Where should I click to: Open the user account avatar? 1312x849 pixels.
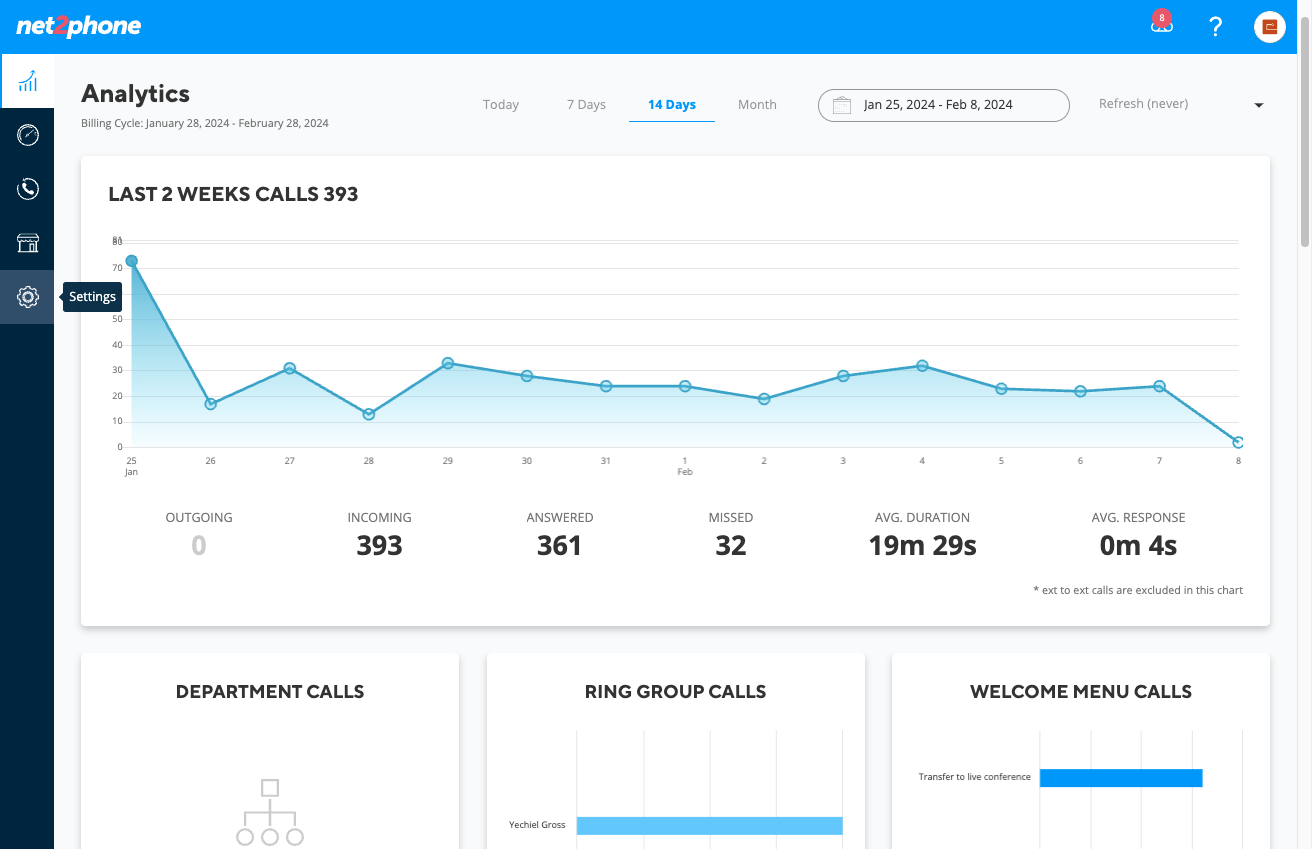(x=1270, y=27)
